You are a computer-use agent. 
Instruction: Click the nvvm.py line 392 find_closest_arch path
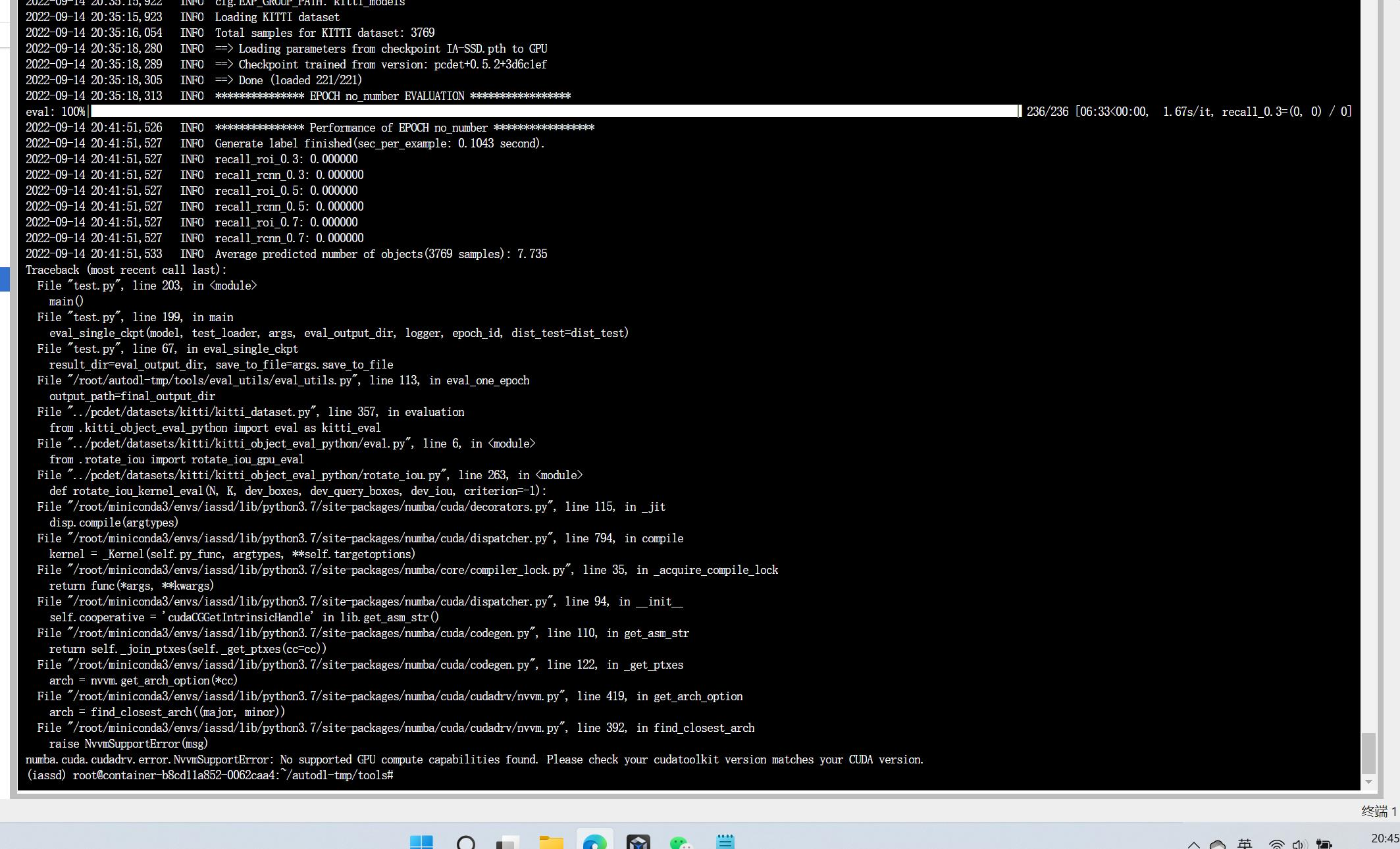point(396,728)
